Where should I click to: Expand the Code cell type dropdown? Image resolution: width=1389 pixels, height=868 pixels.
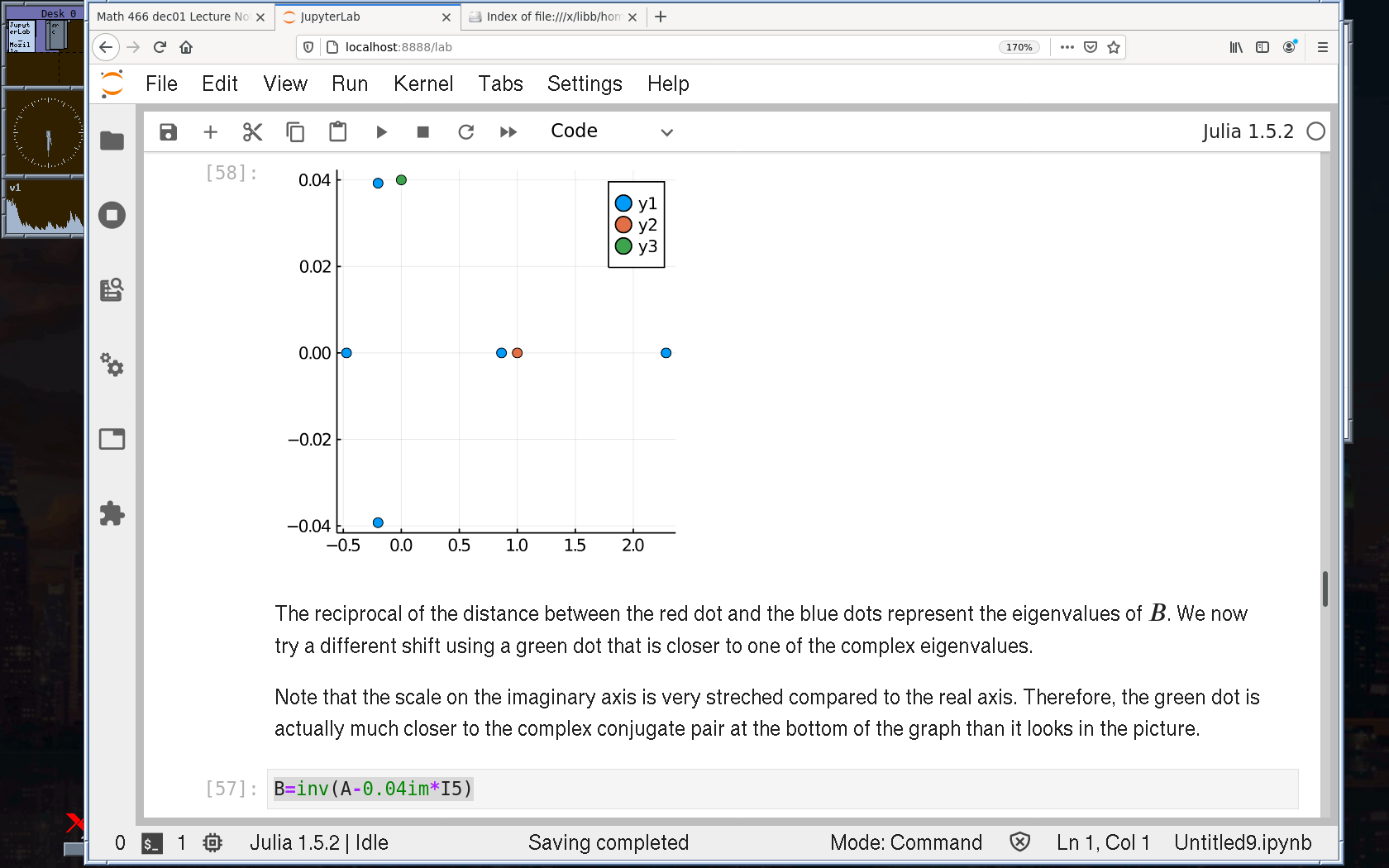pyautogui.click(x=612, y=131)
